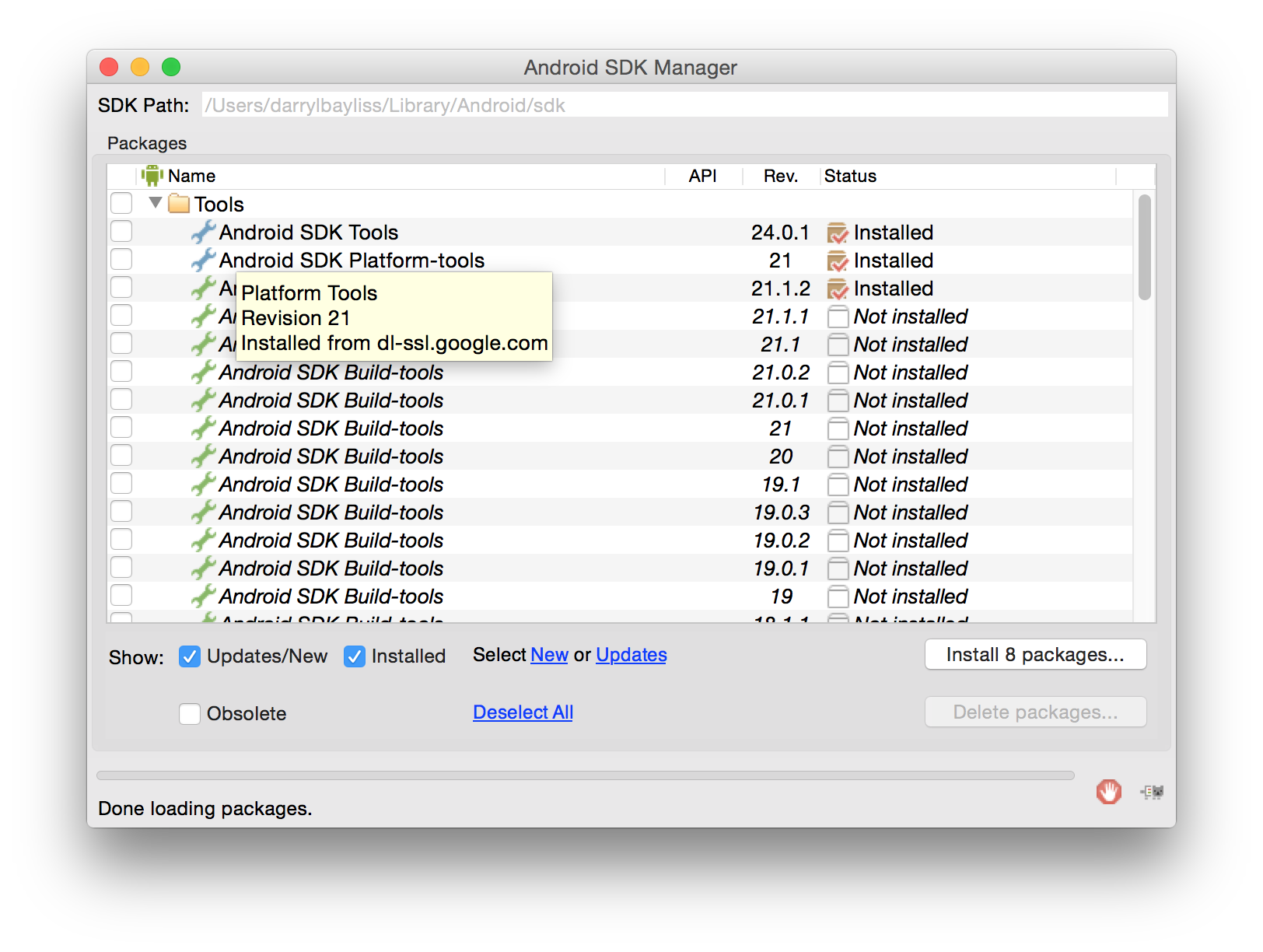Select the Build-tools 21.0.1 row
This screenshot has height=952, width=1263.
click(x=620, y=400)
